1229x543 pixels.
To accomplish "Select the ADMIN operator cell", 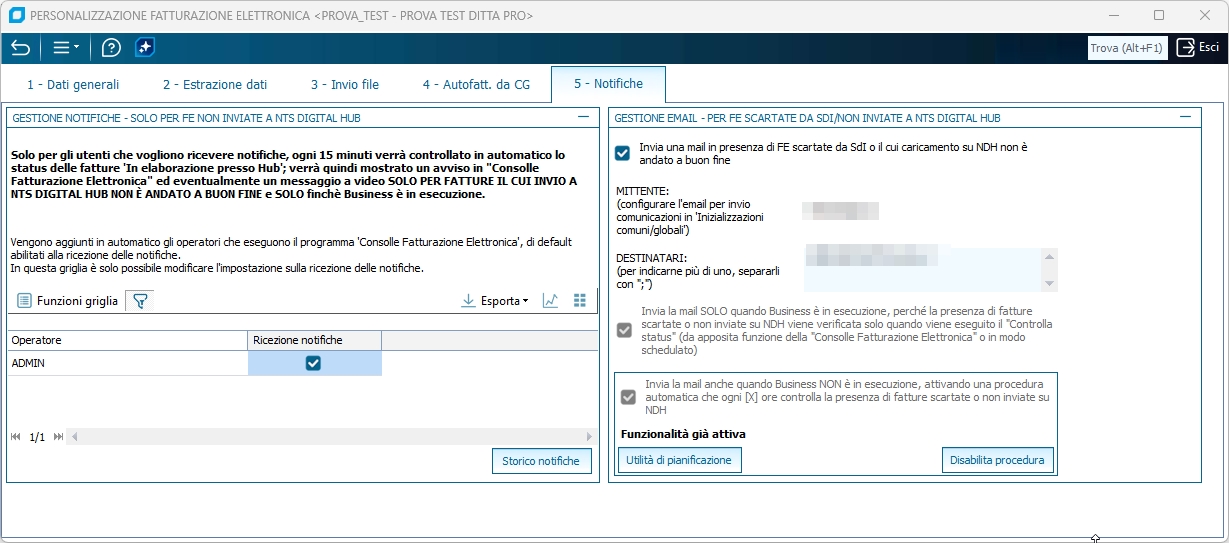I will (128, 363).
